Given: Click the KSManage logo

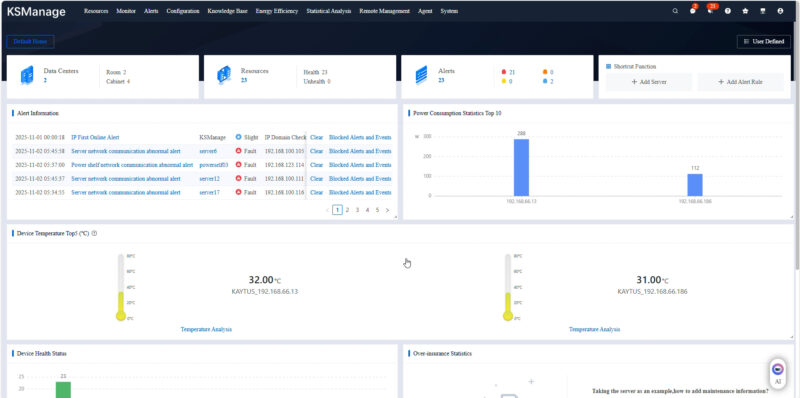Looking at the screenshot, I should [x=36, y=12].
